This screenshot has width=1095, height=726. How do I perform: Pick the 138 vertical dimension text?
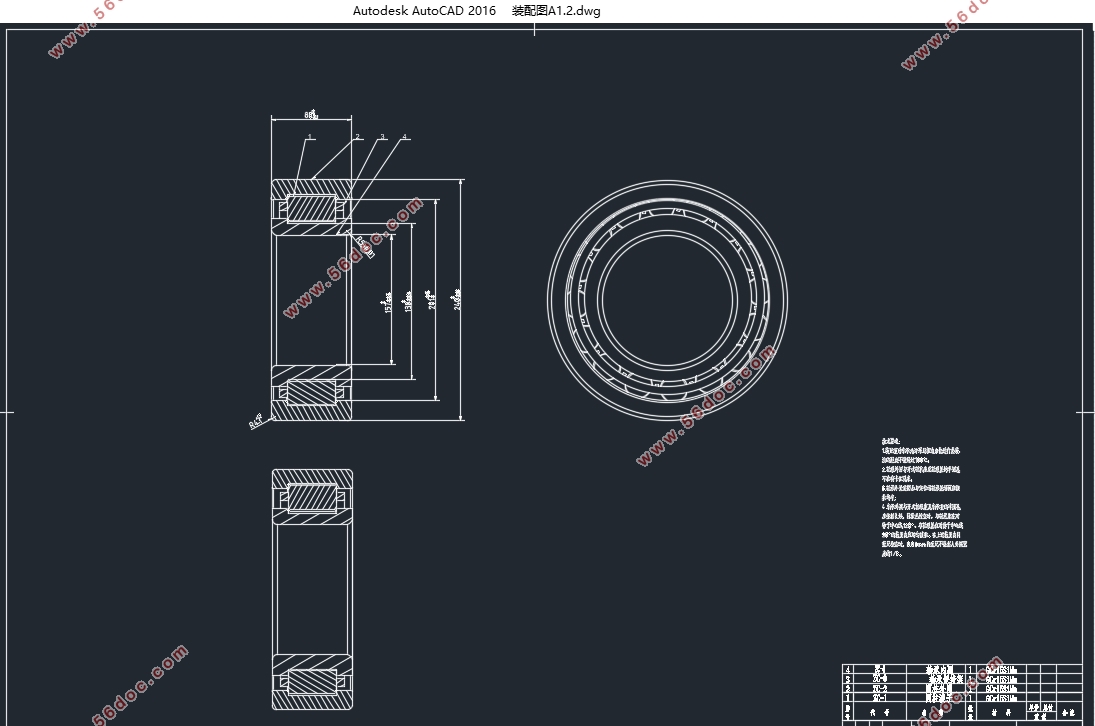pos(408,301)
